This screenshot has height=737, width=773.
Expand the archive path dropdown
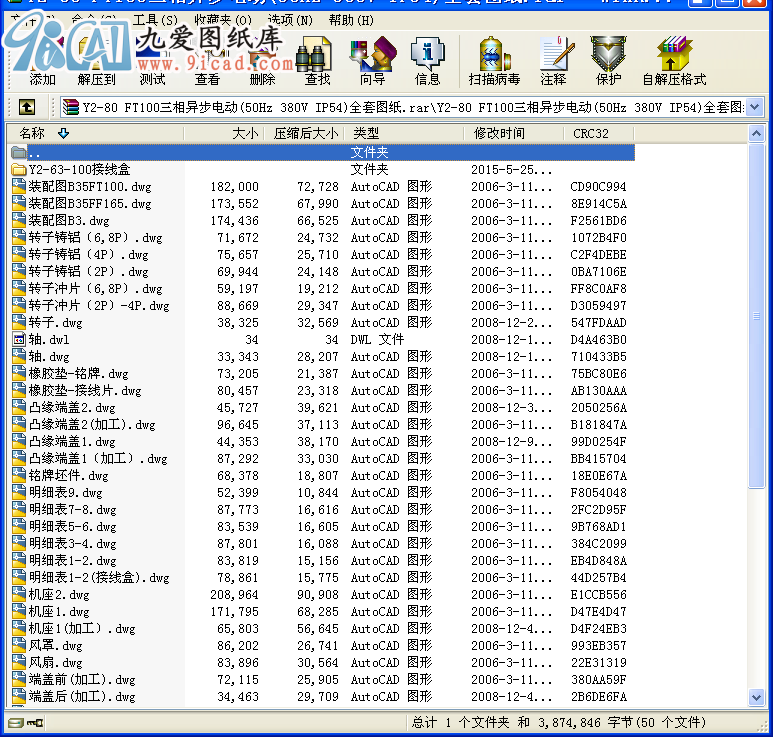pos(754,107)
